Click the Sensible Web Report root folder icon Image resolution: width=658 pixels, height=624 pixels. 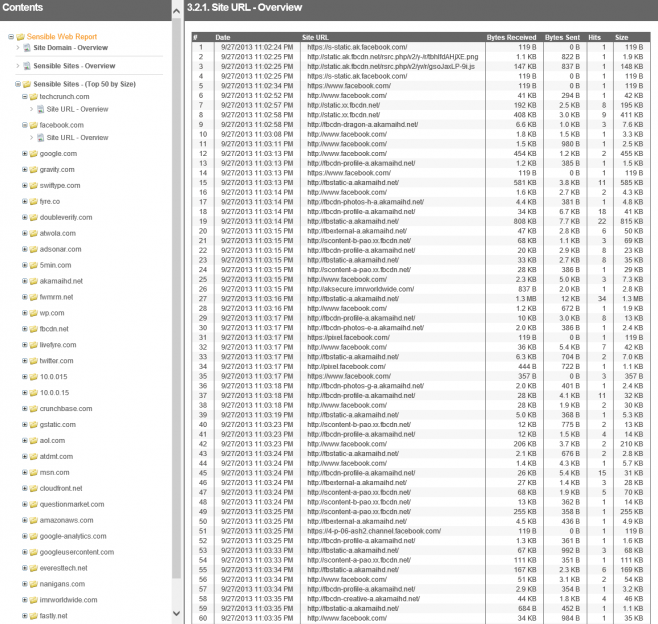pyautogui.click(x=21, y=37)
